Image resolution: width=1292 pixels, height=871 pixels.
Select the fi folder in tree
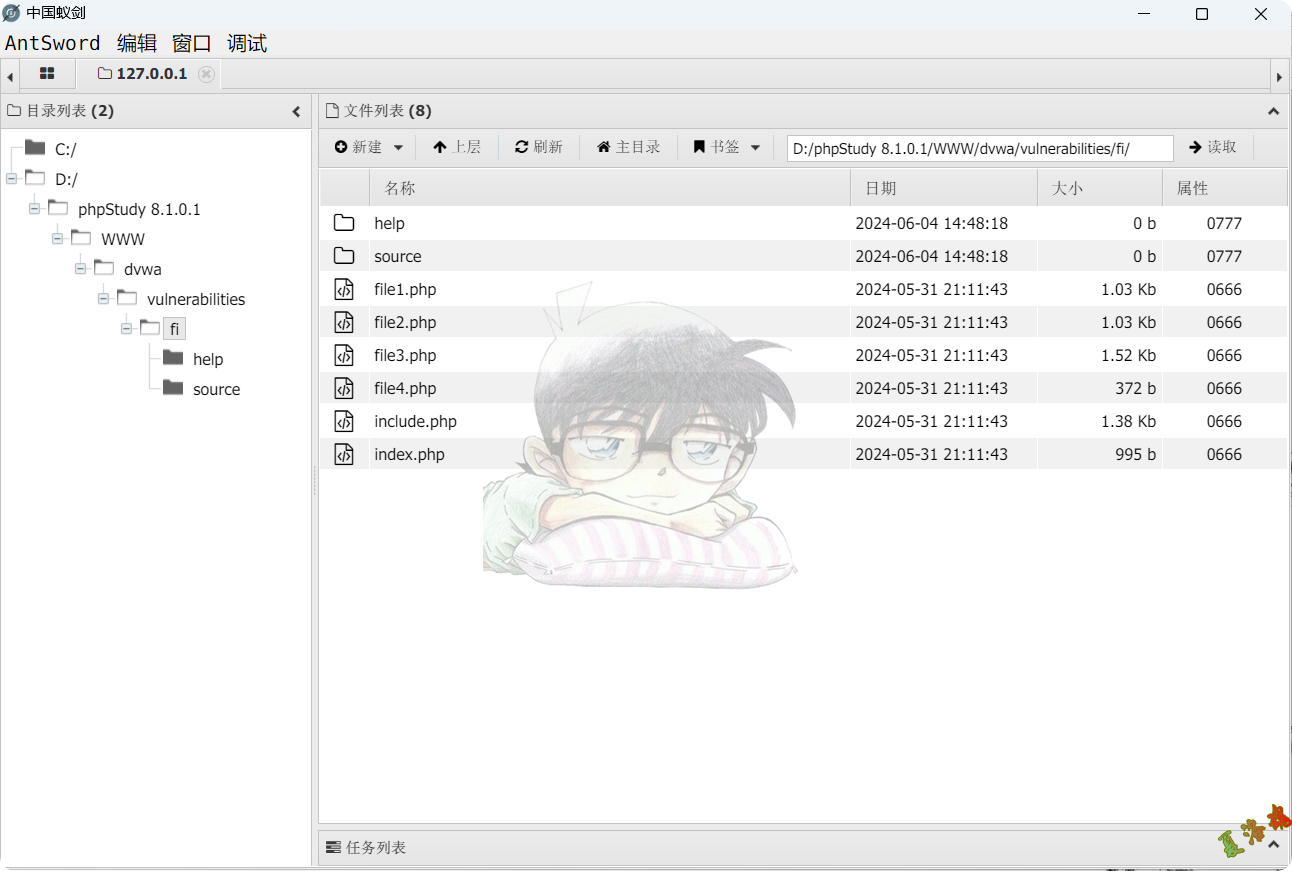tap(174, 329)
